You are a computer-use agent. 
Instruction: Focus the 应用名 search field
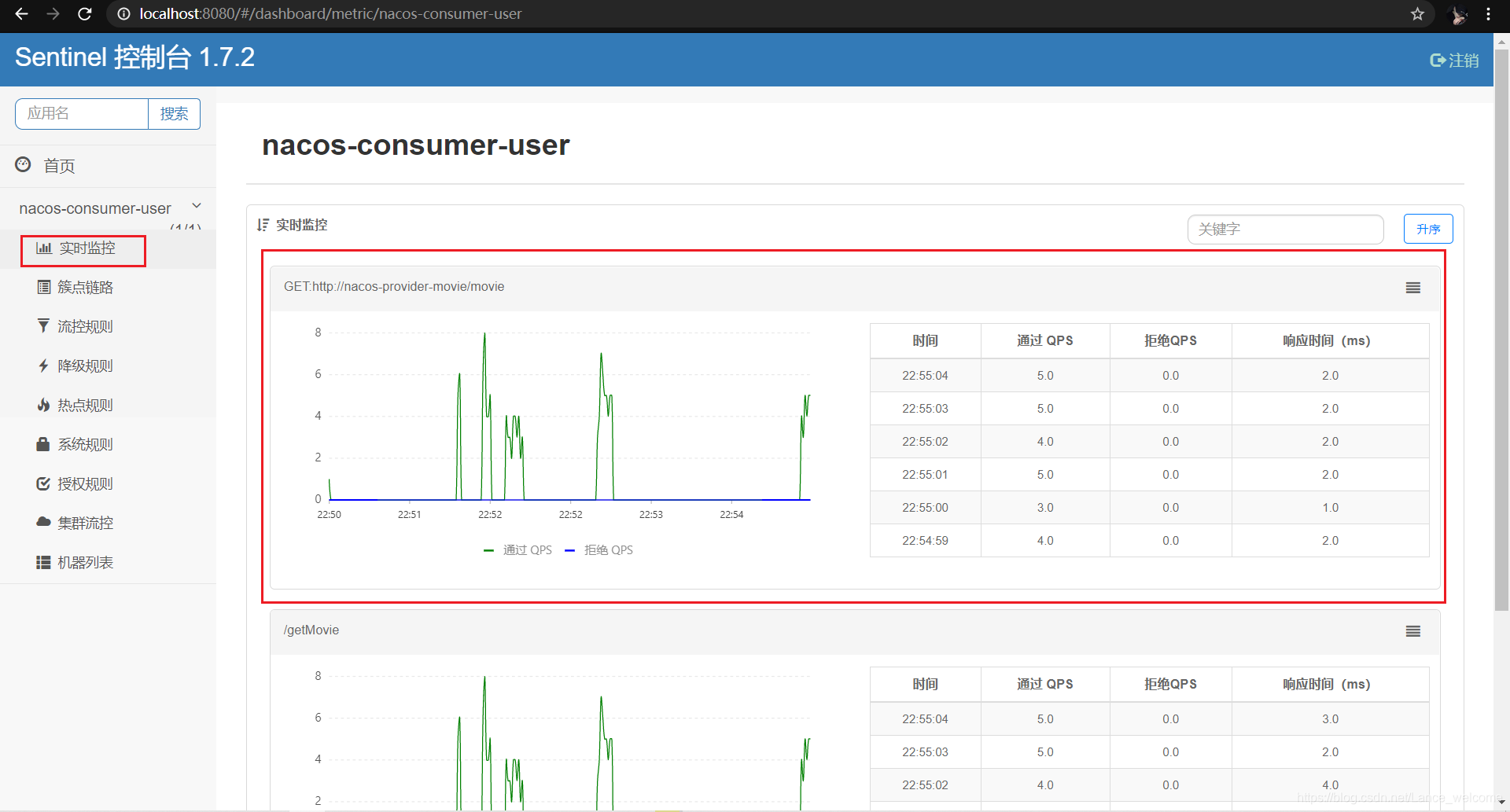[82, 114]
